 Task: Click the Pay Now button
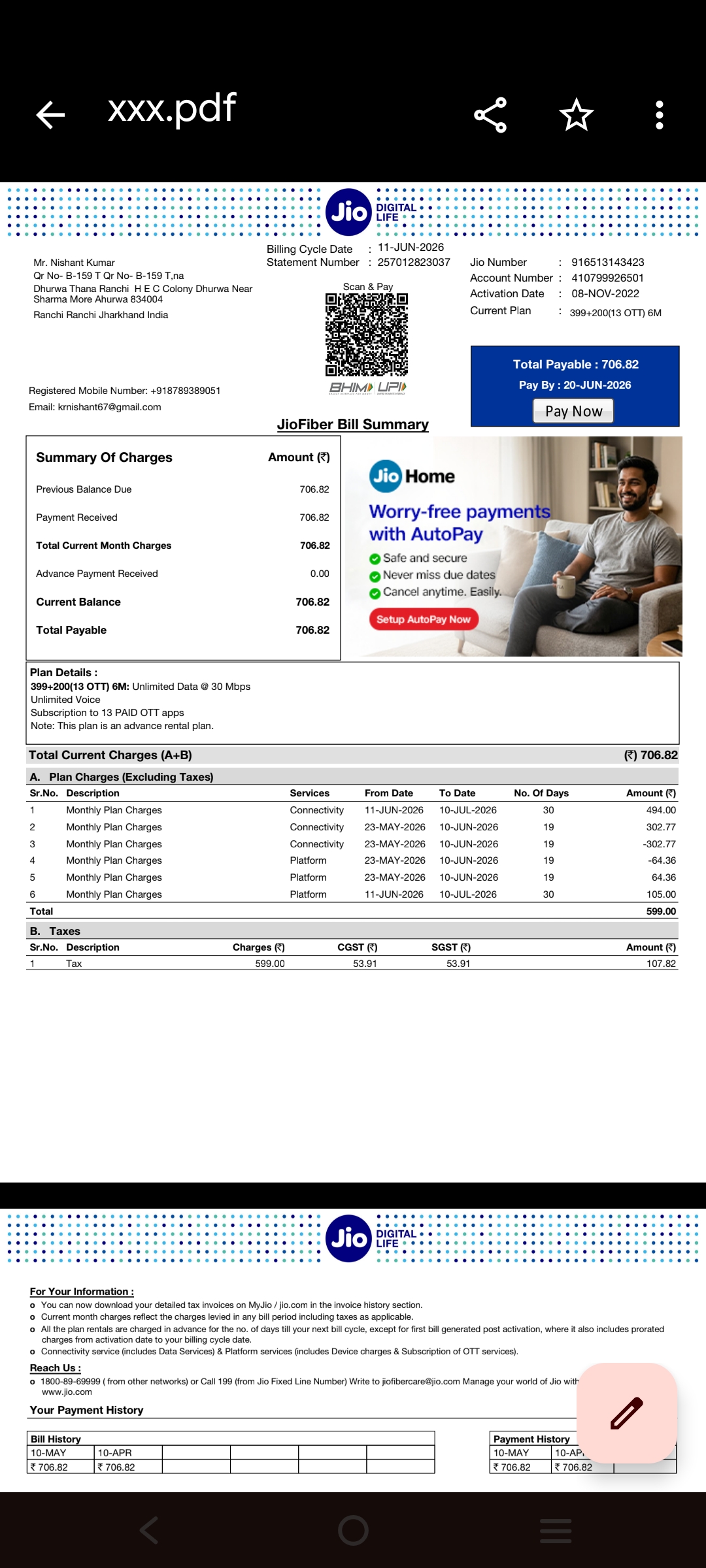(573, 411)
